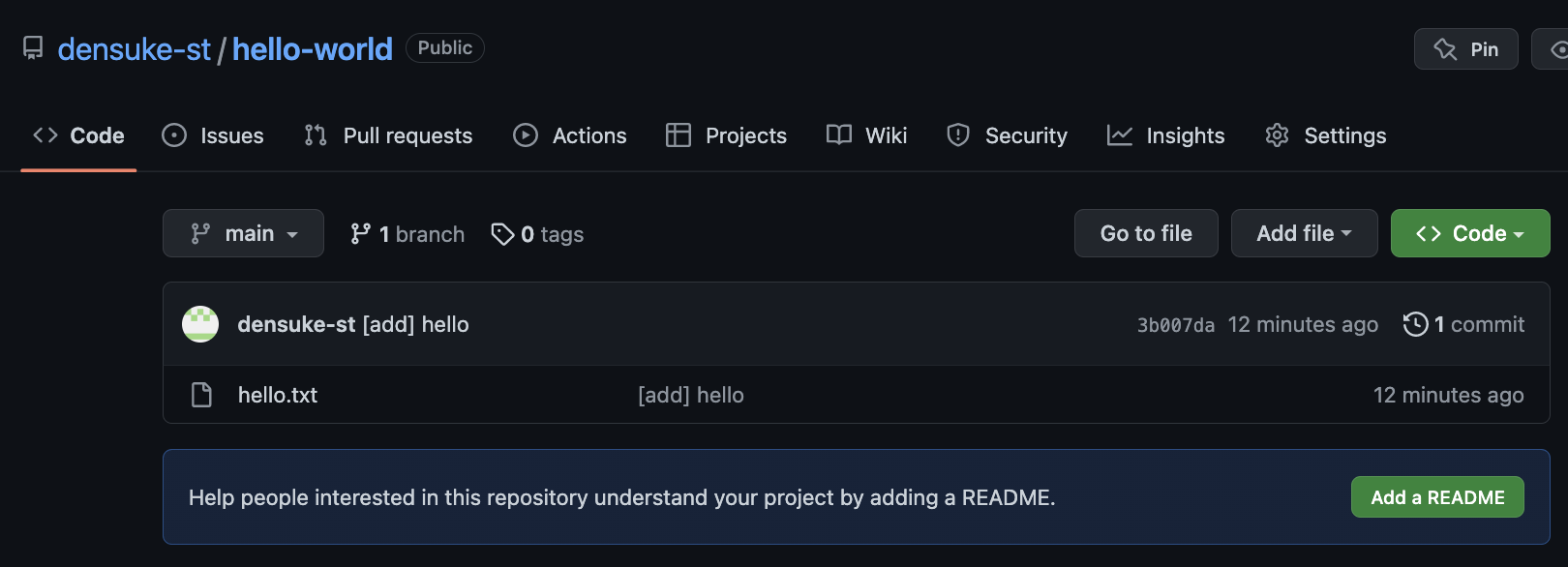
Task: Switch to the Issues tab
Action: coord(213,135)
